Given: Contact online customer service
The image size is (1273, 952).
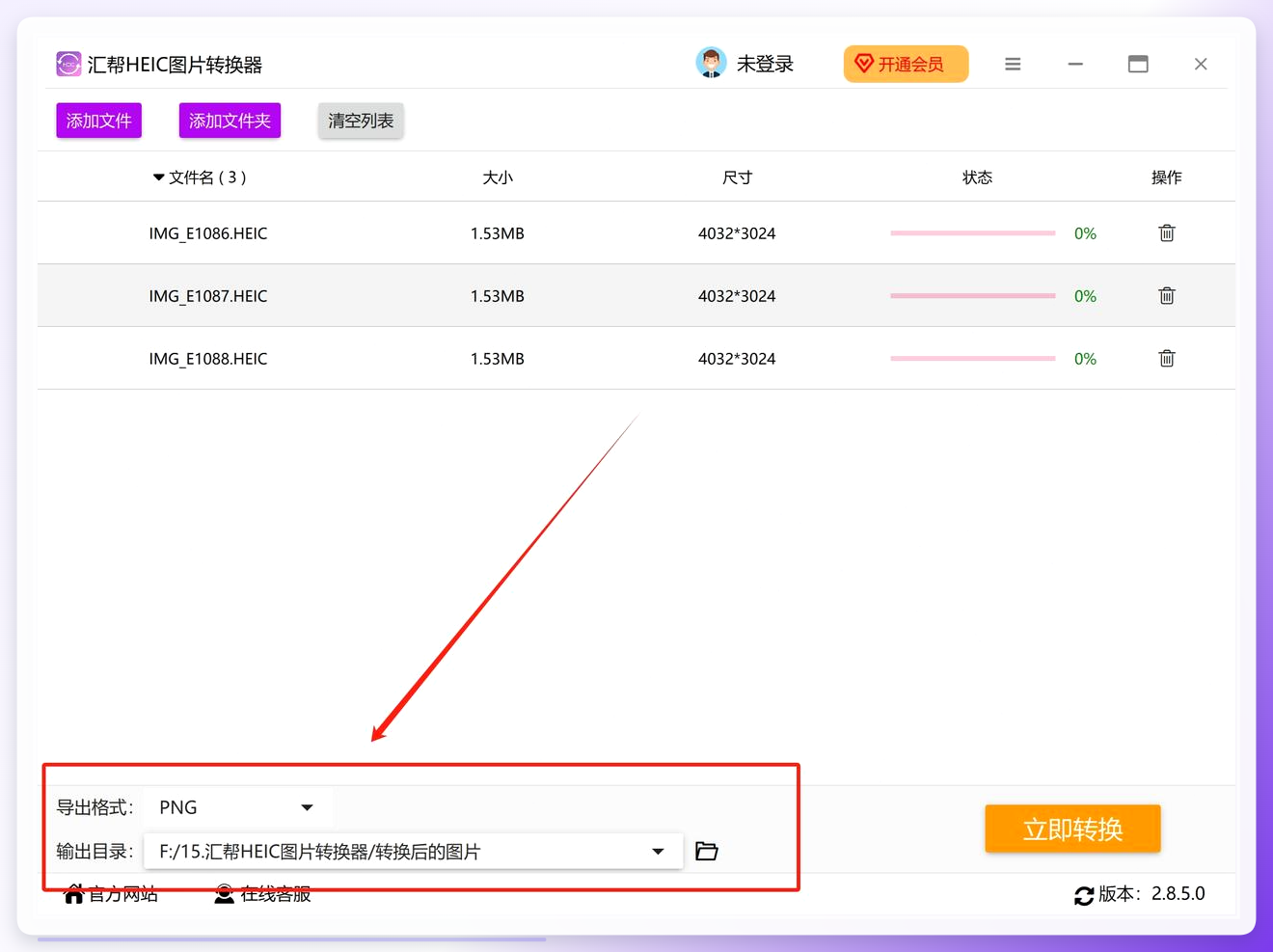Looking at the screenshot, I should 262,894.
